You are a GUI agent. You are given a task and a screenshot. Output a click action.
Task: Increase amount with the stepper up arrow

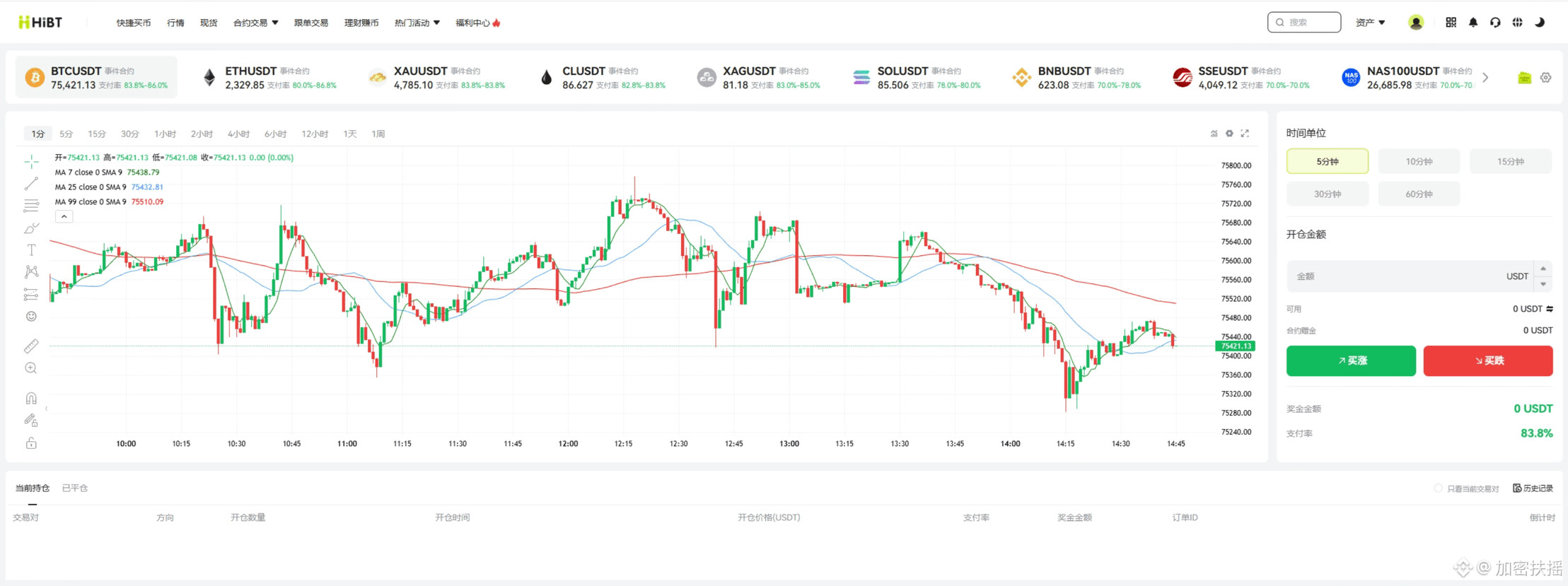click(x=1543, y=269)
